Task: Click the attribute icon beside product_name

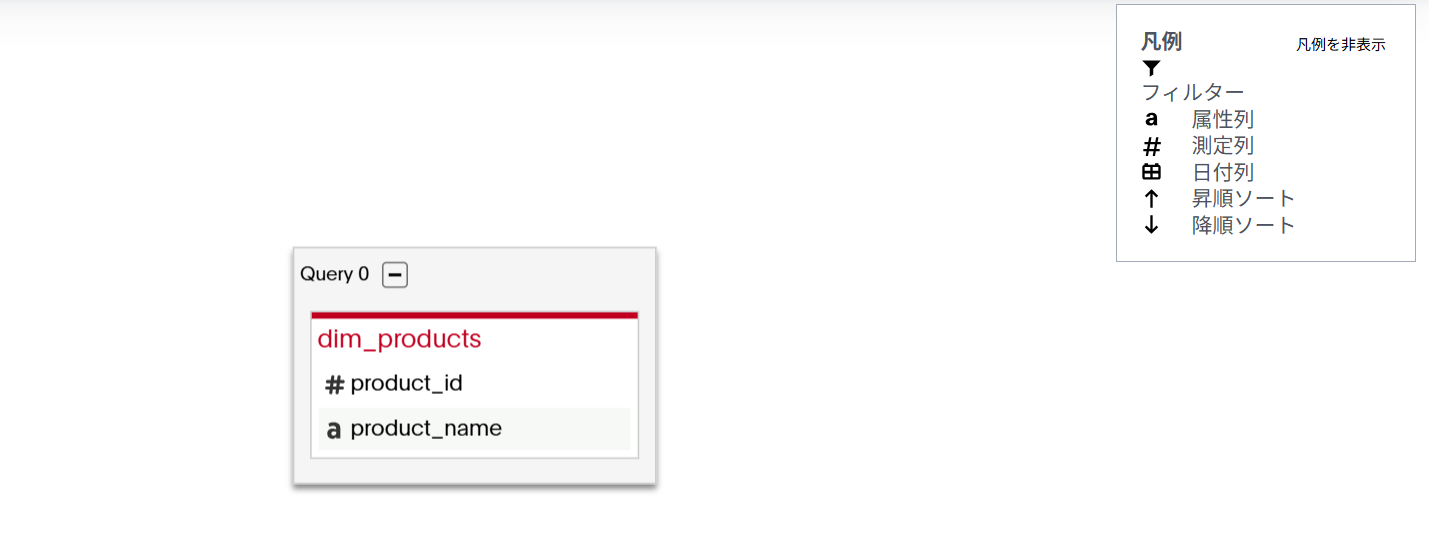Action: 334,430
